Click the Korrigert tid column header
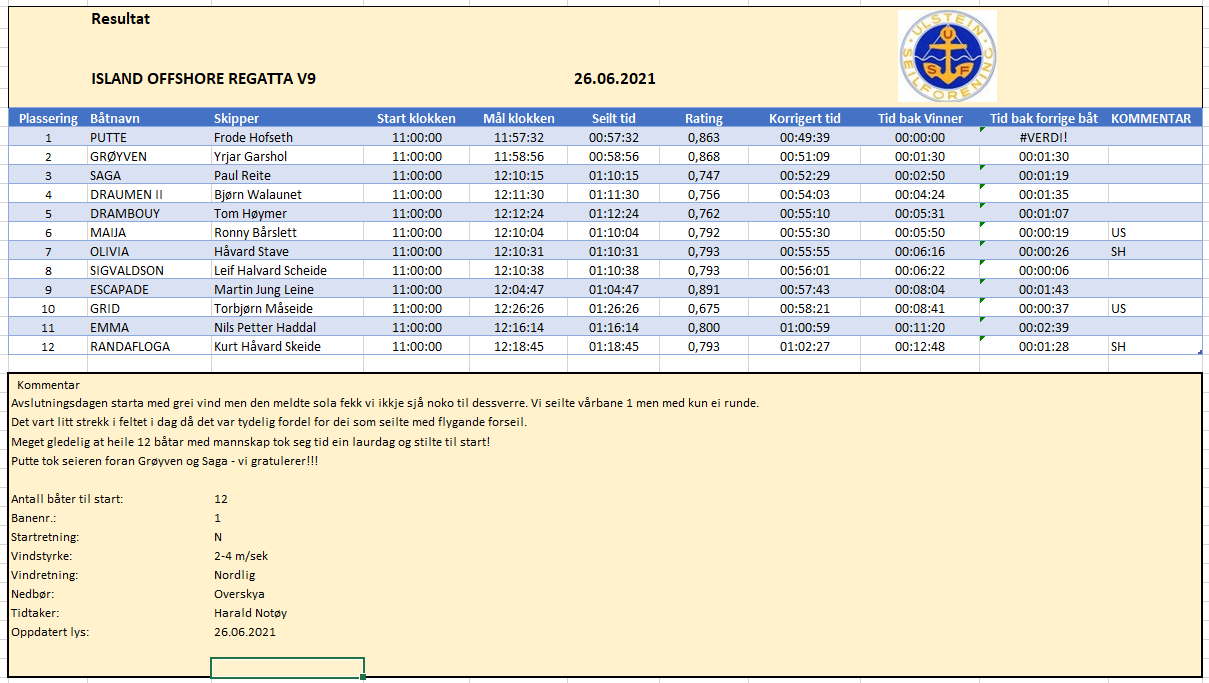 [x=804, y=118]
